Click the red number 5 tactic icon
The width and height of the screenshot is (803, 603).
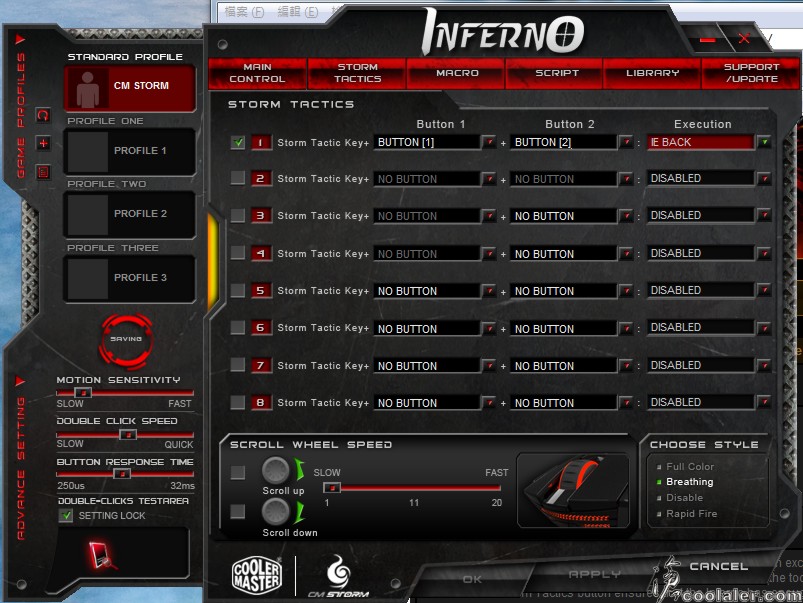261,290
